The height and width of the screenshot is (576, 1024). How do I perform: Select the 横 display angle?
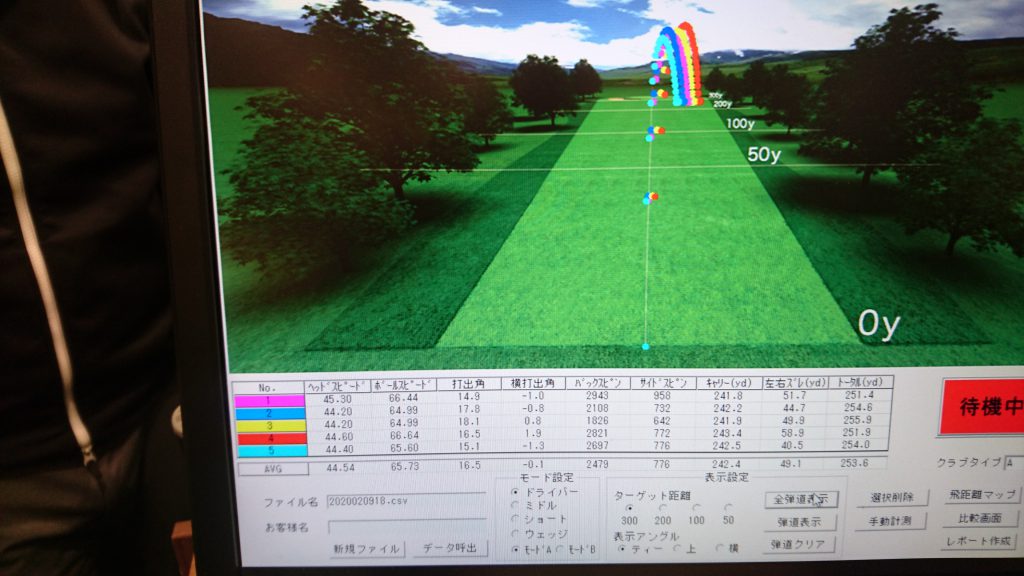click(720, 549)
